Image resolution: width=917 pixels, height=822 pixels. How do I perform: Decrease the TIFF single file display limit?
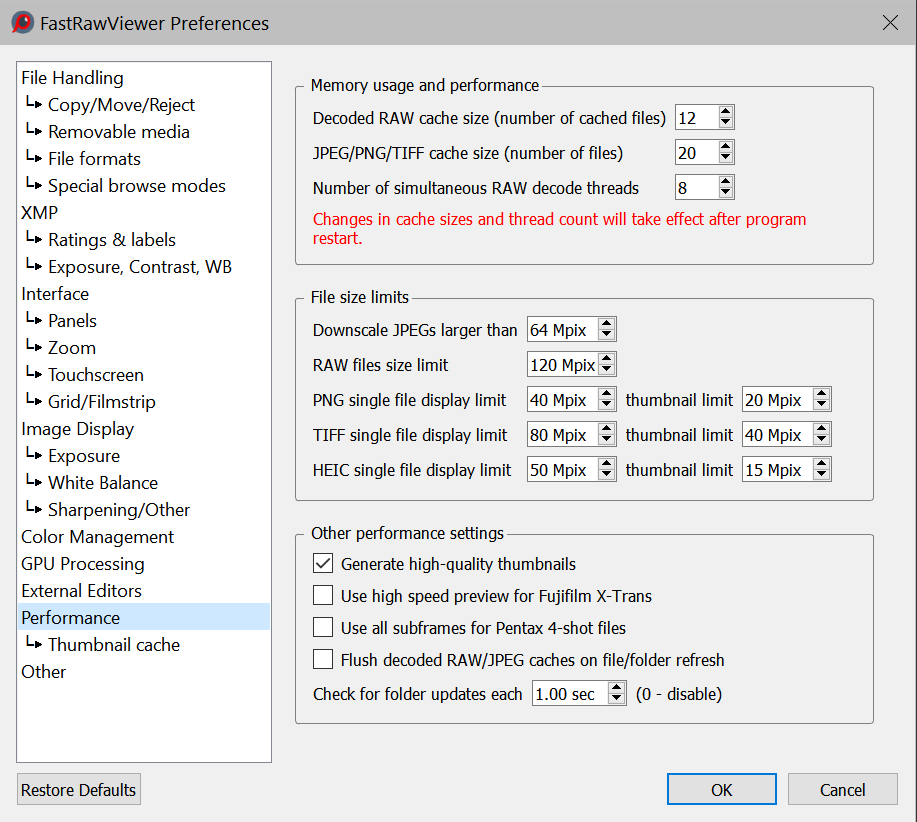pos(607,441)
